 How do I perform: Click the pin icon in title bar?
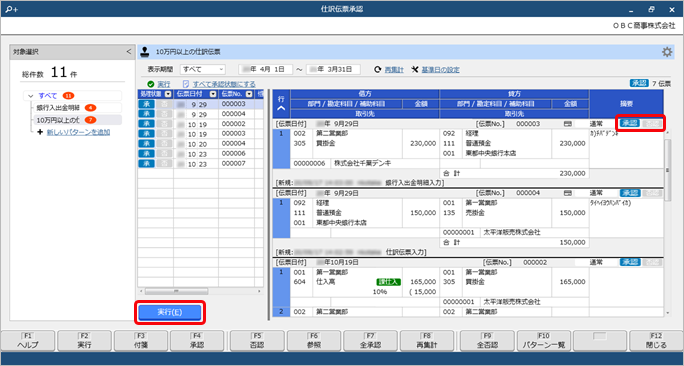(11, 9)
